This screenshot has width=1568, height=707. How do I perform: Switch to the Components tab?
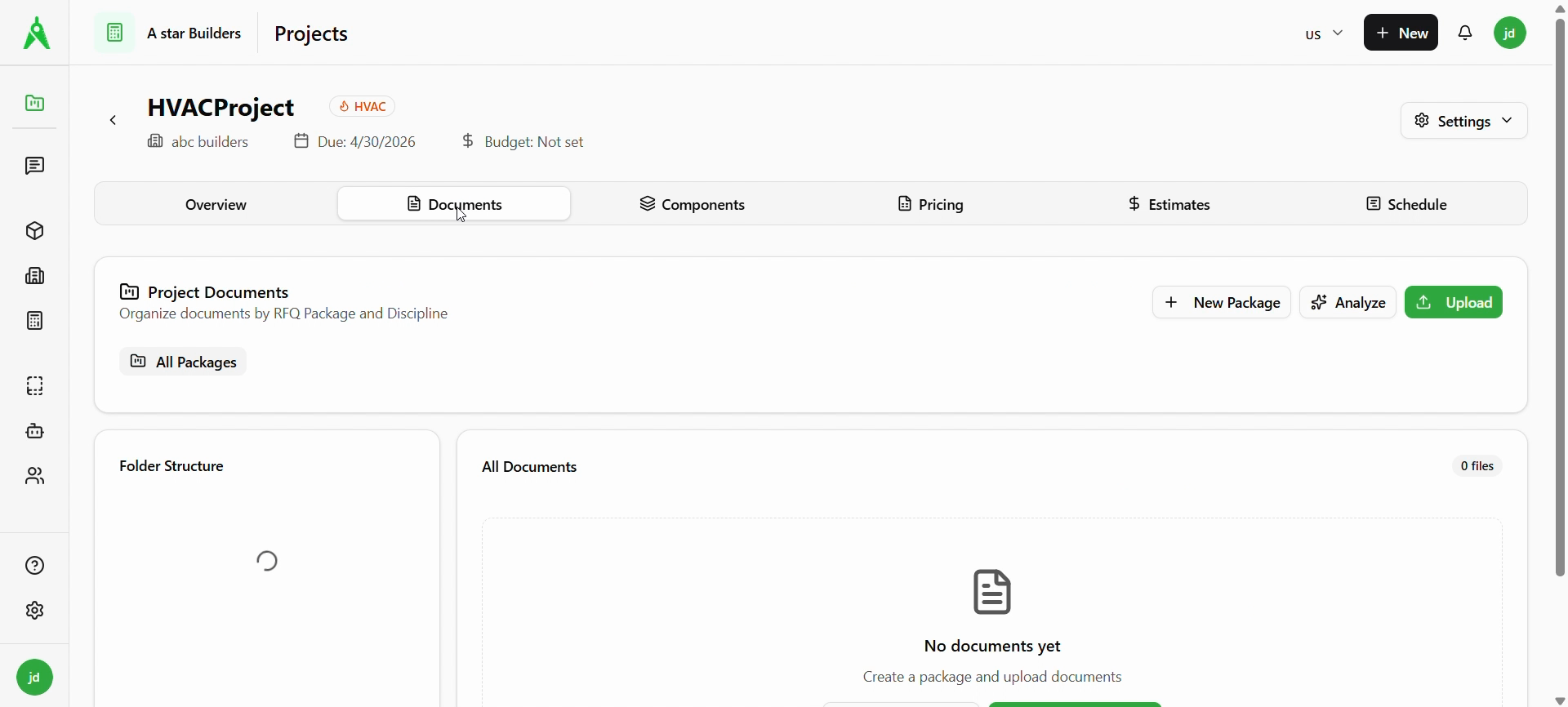coord(692,204)
